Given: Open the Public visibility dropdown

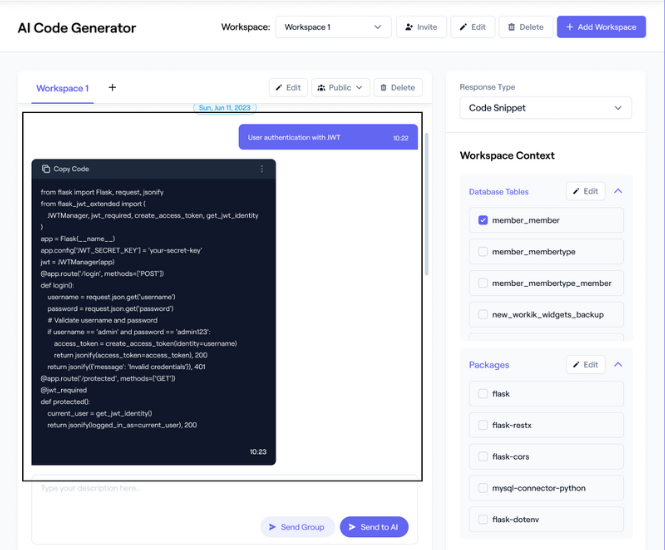Looking at the screenshot, I should (341, 88).
